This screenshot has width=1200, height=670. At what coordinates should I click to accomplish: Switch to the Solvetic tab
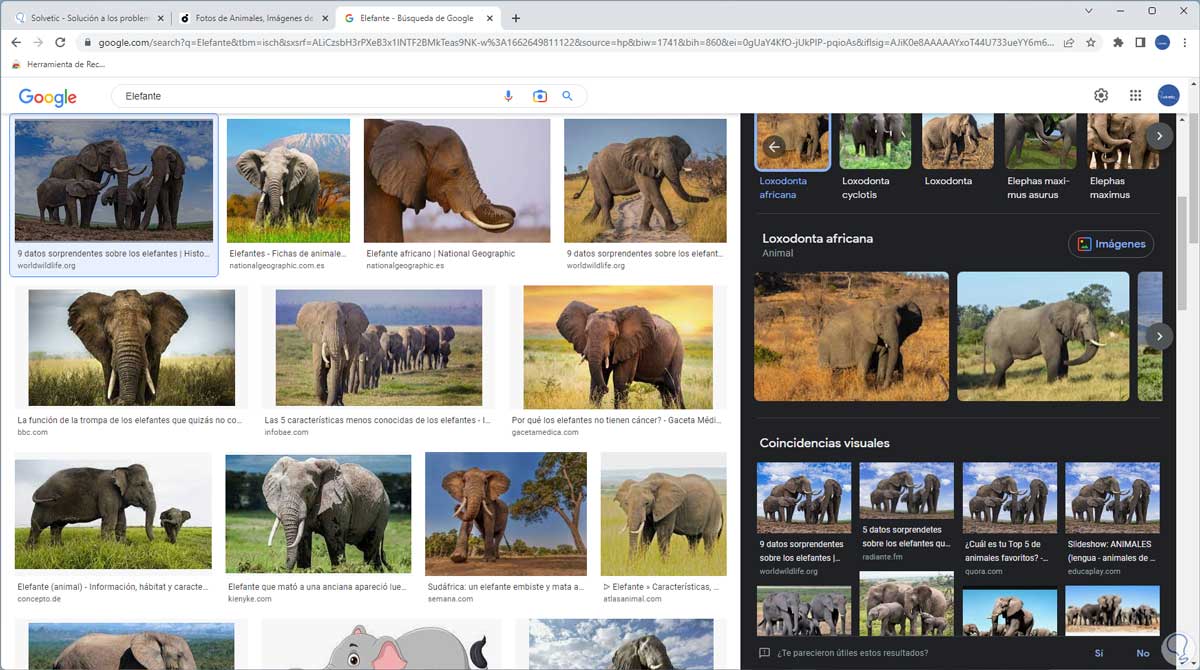click(x=89, y=18)
